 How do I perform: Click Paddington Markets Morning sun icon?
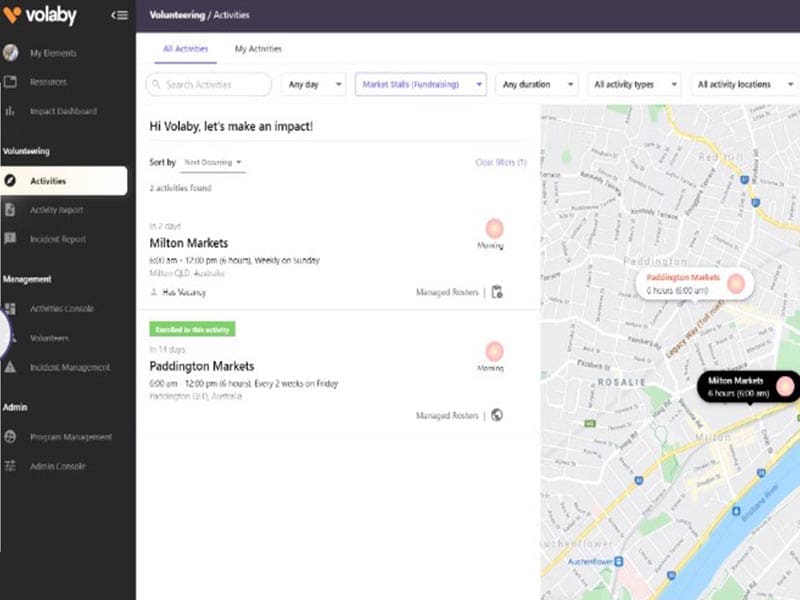pyautogui.click(x=494, y=351)
